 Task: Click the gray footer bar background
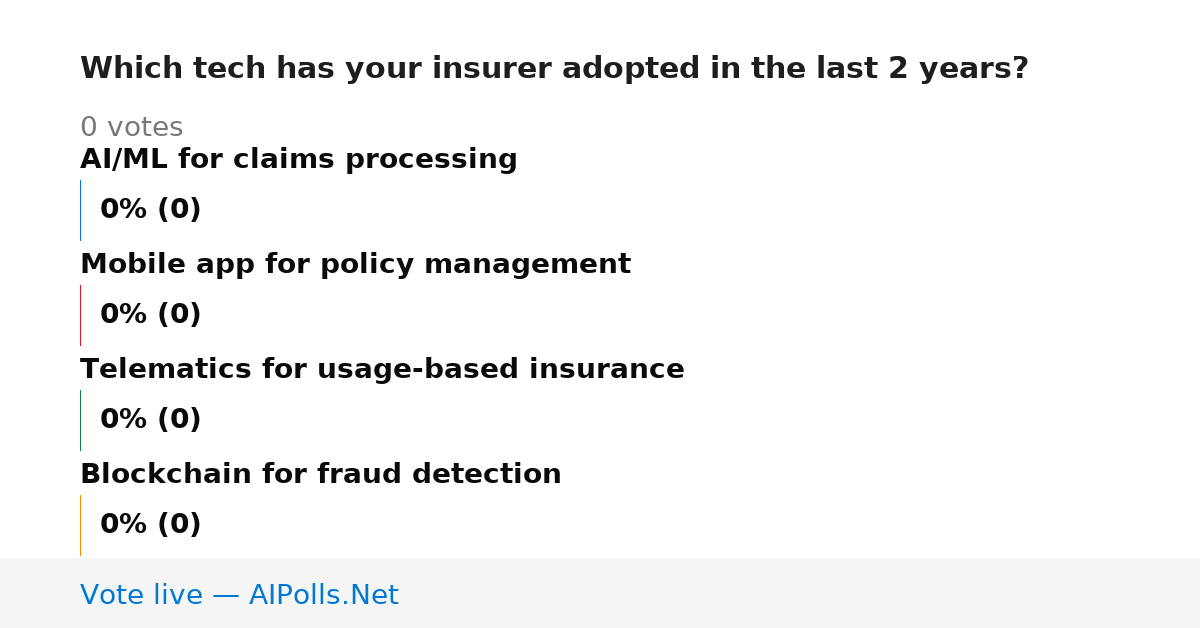tap(800, 593)
